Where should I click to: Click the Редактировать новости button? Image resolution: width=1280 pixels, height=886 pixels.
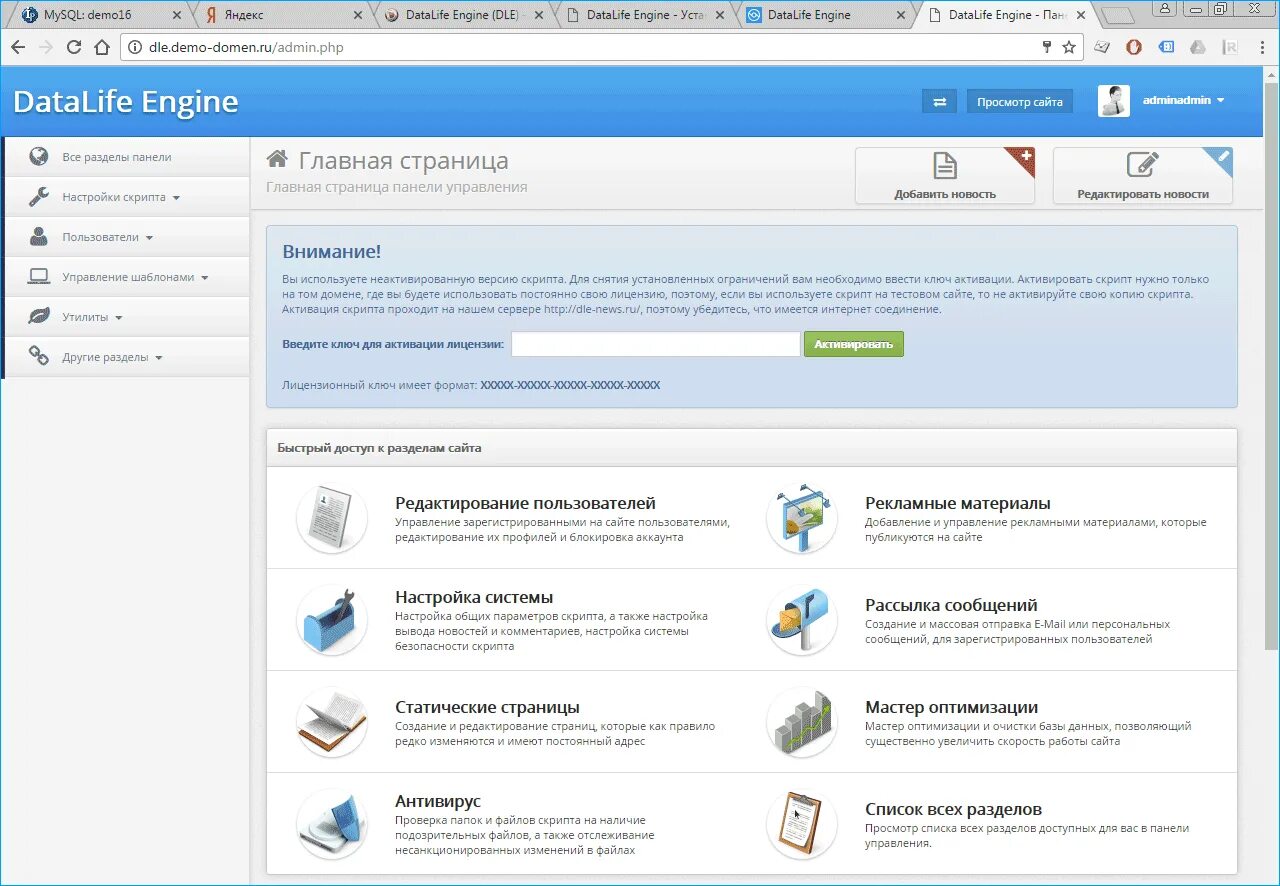(x=1143, y=176)
